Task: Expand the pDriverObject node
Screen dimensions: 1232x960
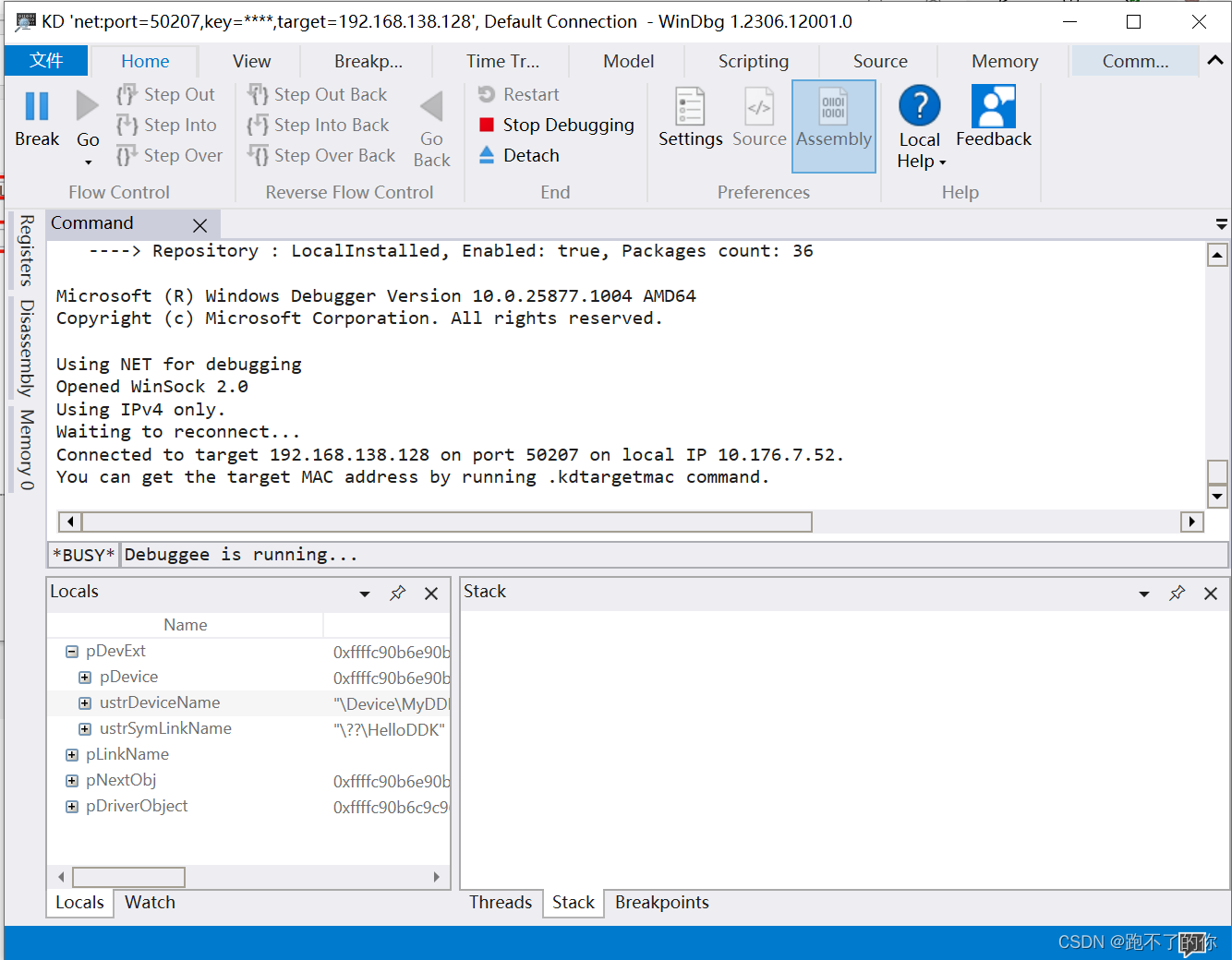Action: 71,807
